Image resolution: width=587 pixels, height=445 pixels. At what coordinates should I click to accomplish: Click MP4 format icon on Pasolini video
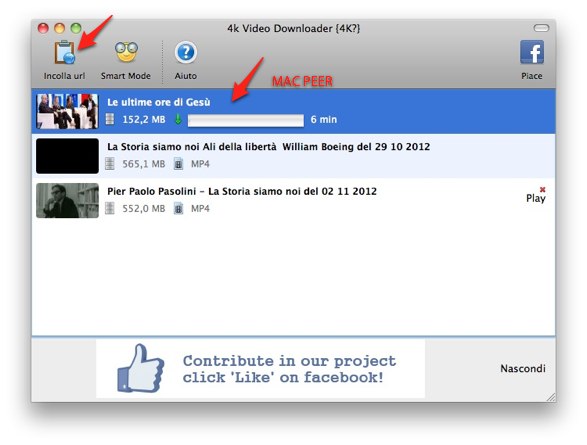tap(179, 208)
